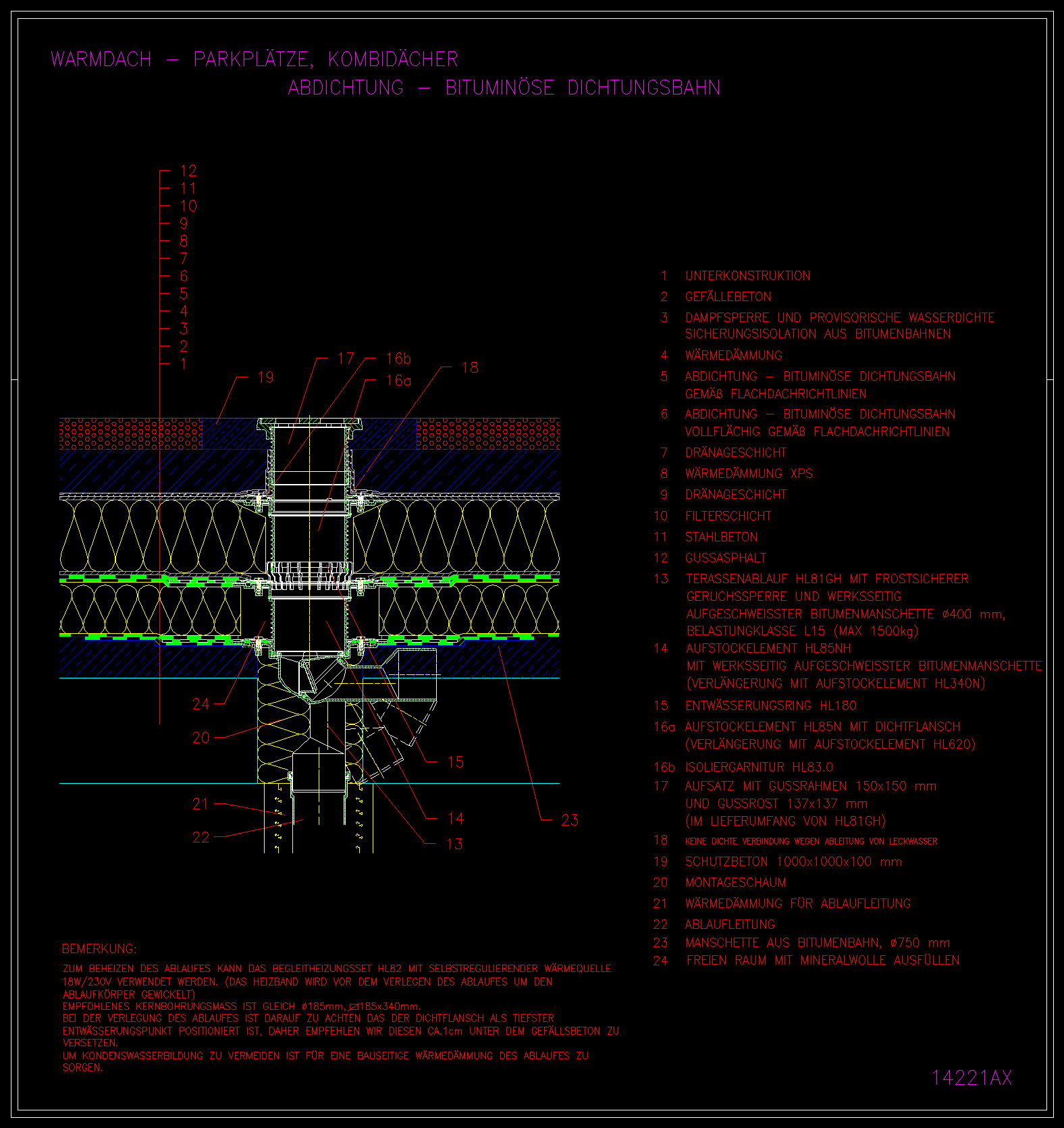Select '(IM LIEFERUMFANG VON HL81GH)' text

tap(785, 821)
